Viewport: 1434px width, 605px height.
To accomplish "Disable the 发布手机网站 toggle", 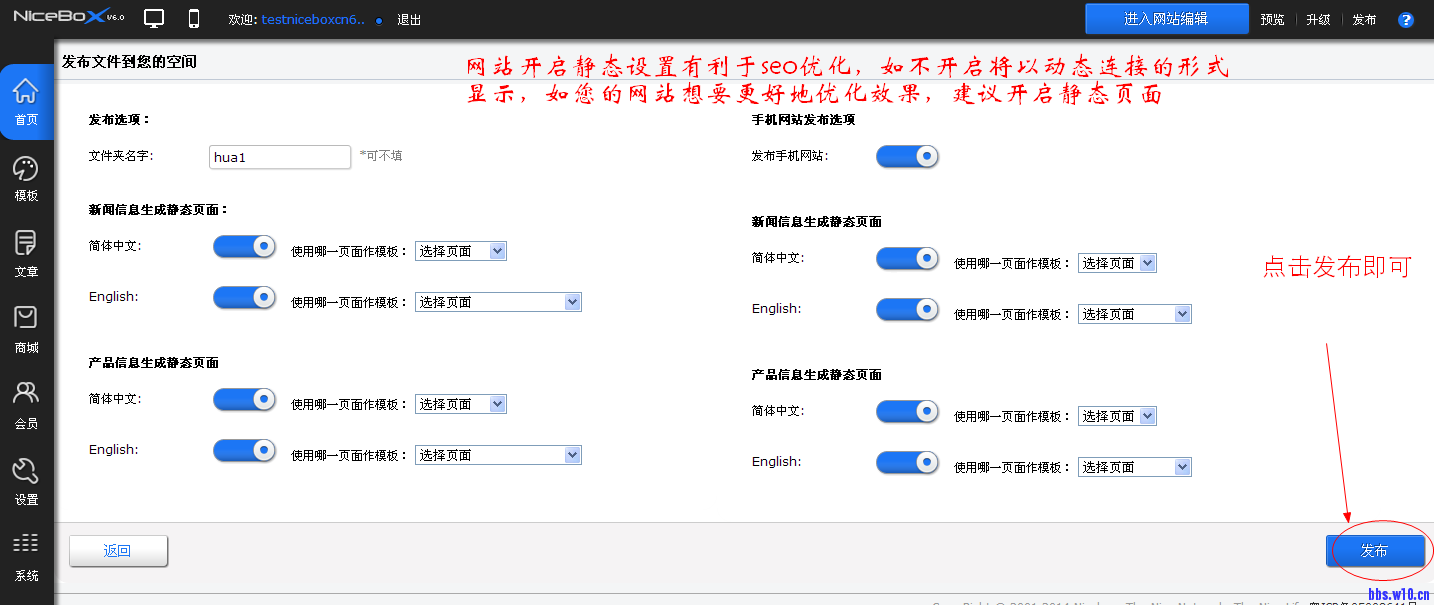I will coord(907,156).
